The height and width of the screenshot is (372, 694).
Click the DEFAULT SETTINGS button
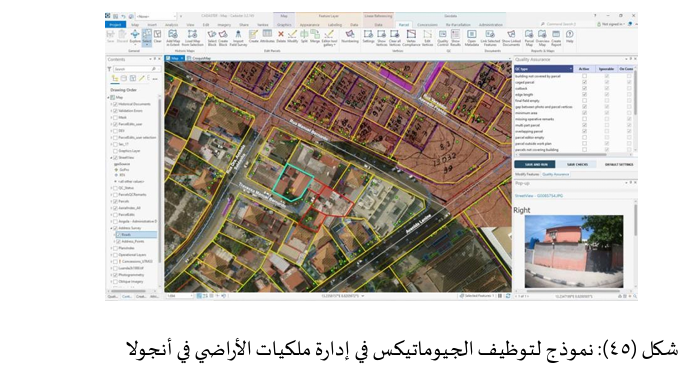click(x=619, y=164)
